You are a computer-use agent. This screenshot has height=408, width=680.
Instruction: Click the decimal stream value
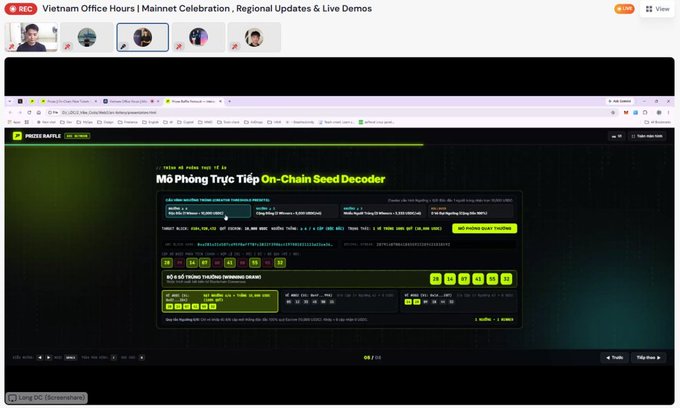(x=413, y=245)
